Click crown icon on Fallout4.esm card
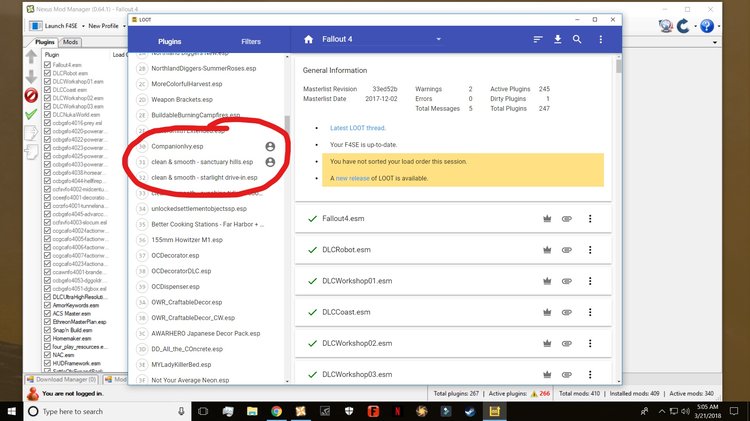 coord(547,219)
